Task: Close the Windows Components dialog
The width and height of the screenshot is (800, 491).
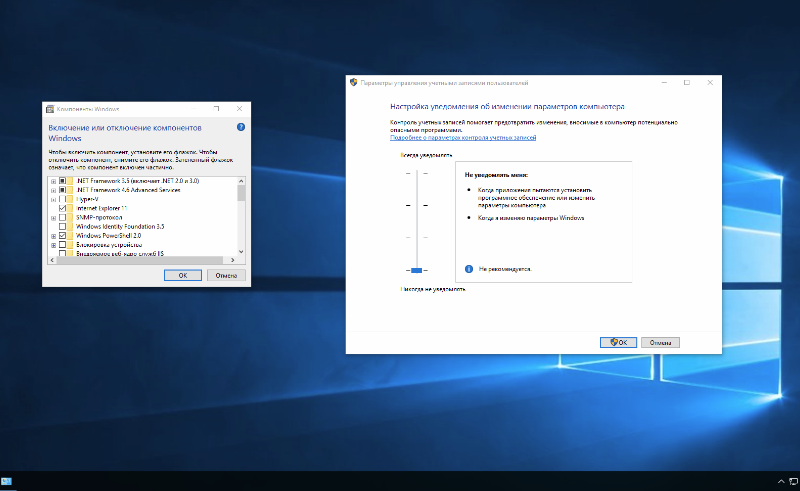Action: (239, 109)
